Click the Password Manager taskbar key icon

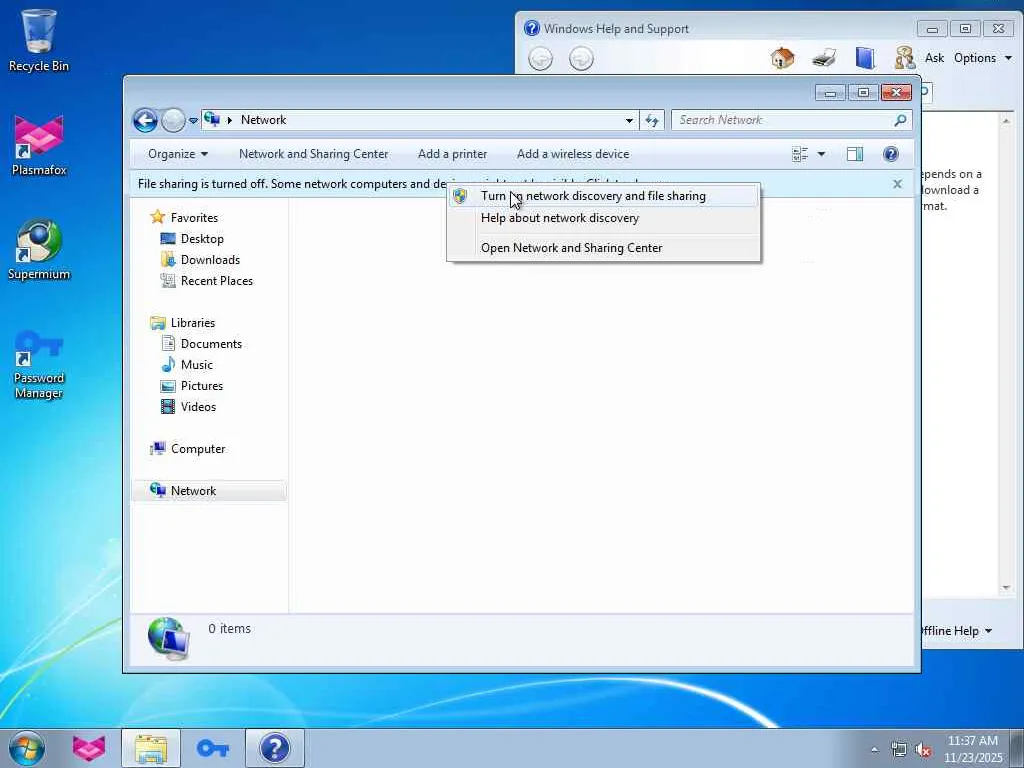212,748
